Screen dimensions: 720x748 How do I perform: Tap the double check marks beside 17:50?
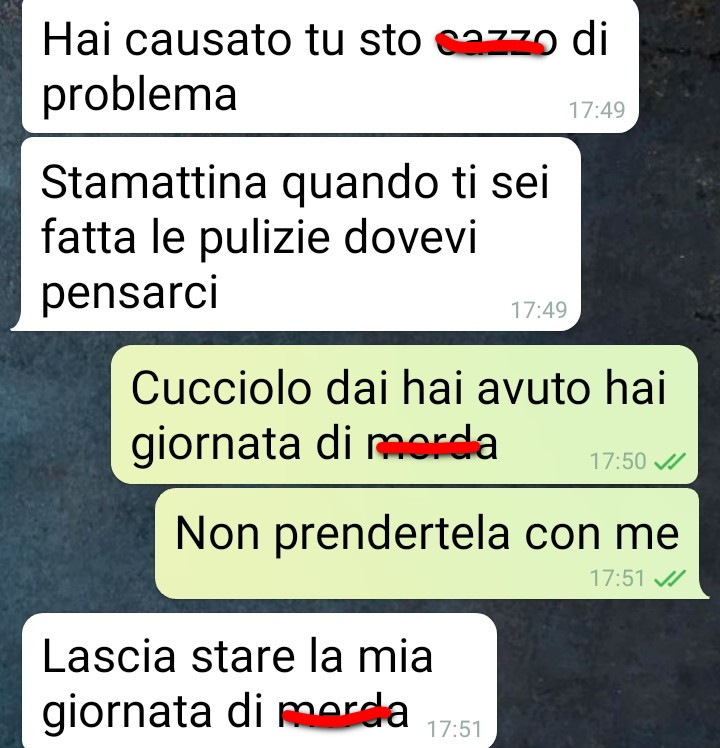coord(670,461)
